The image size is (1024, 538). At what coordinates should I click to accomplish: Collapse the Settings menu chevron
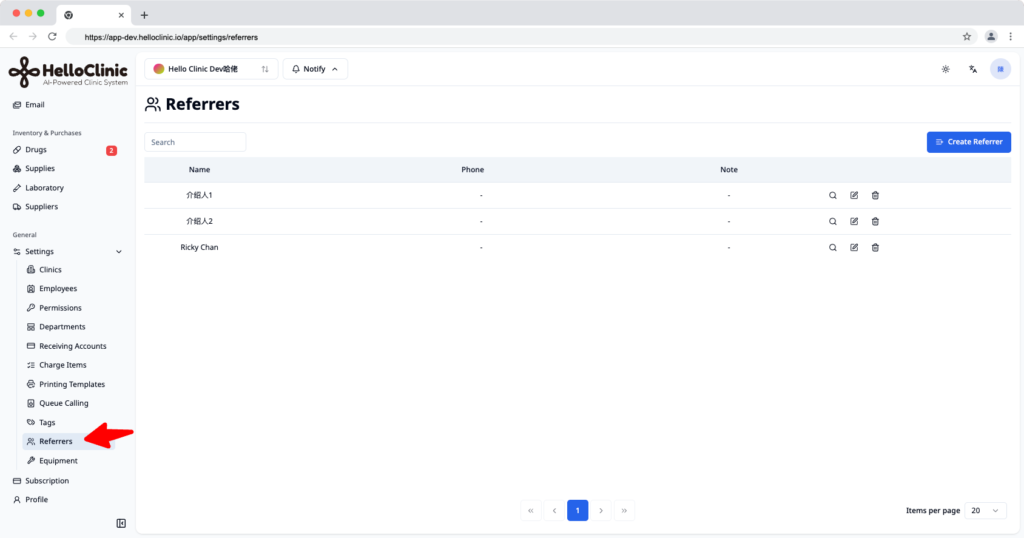119,251
